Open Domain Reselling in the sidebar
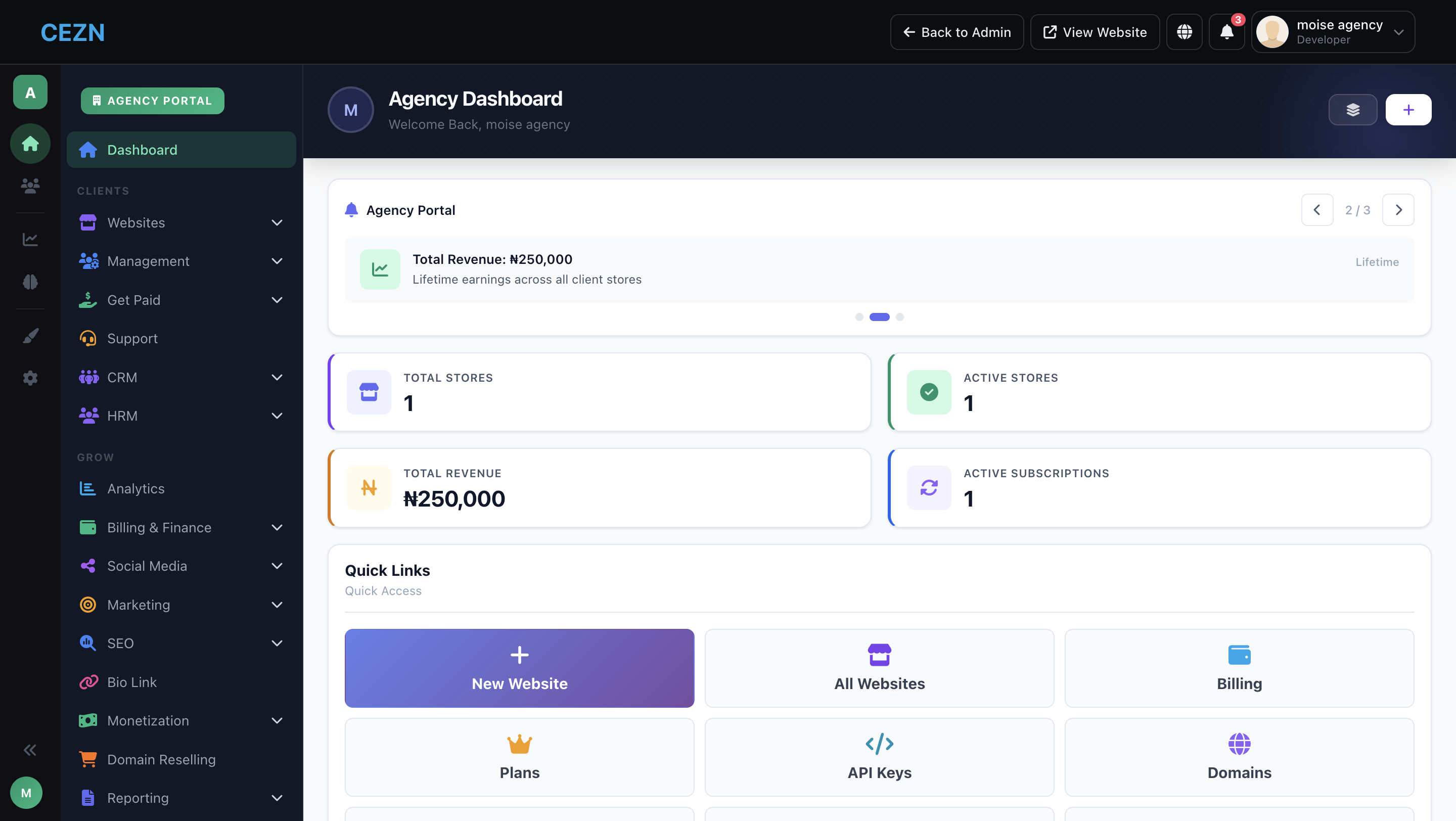 [181, 759]
